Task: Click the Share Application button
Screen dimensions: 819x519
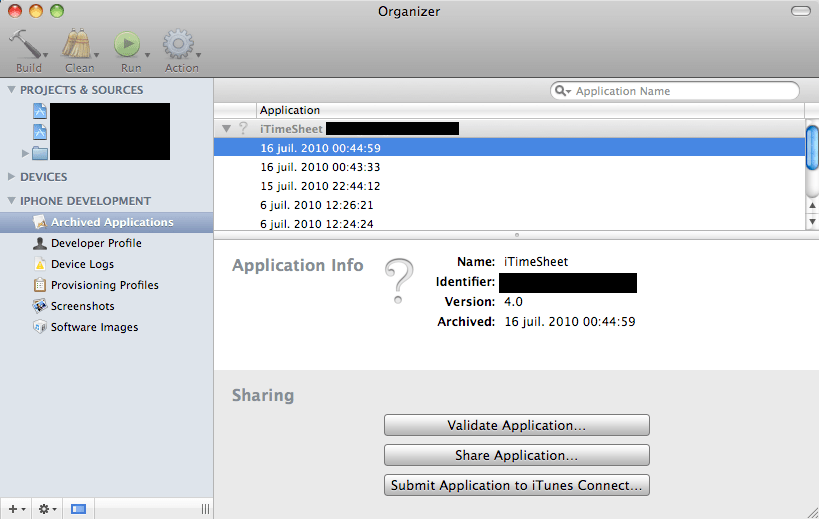Action: coord(516,455)
